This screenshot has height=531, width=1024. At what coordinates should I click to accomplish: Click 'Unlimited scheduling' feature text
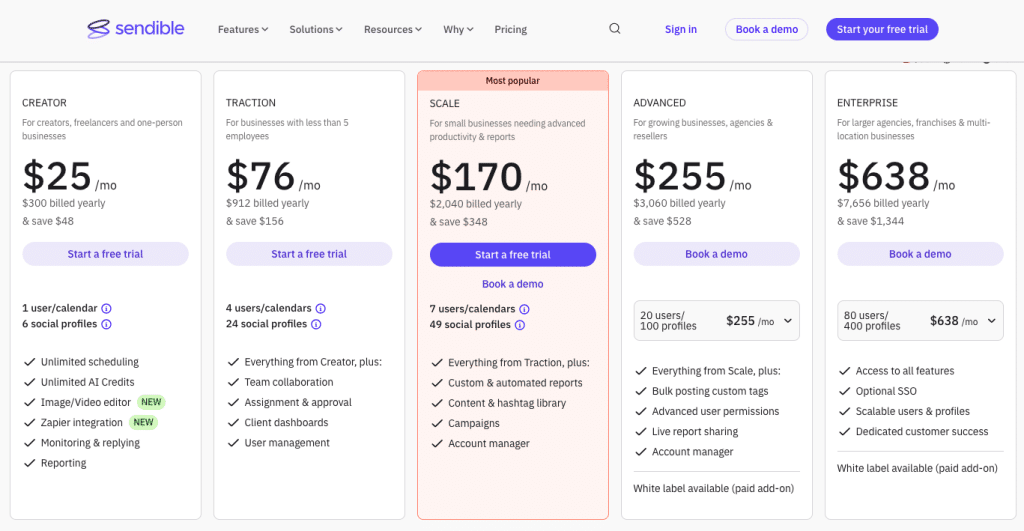point(89,362)
